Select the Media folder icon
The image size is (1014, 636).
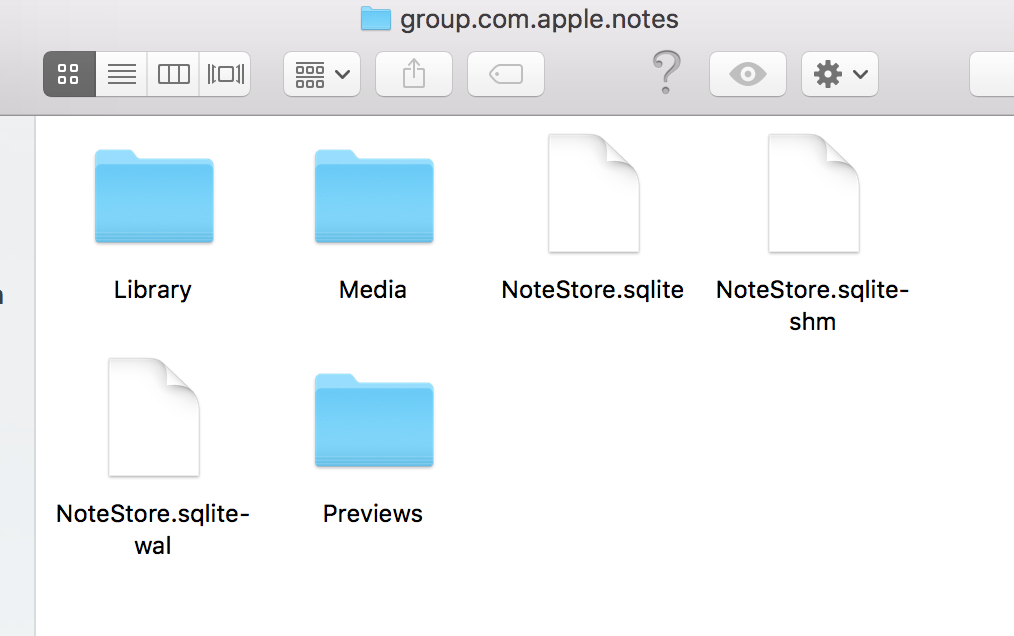coord(374,196)
